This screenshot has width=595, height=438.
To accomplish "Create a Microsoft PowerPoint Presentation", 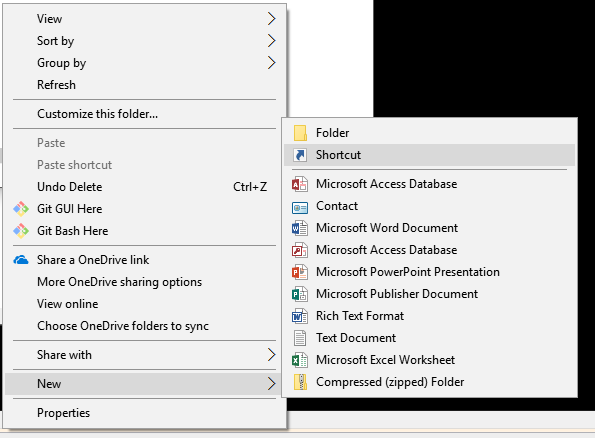I will [430, 272].
